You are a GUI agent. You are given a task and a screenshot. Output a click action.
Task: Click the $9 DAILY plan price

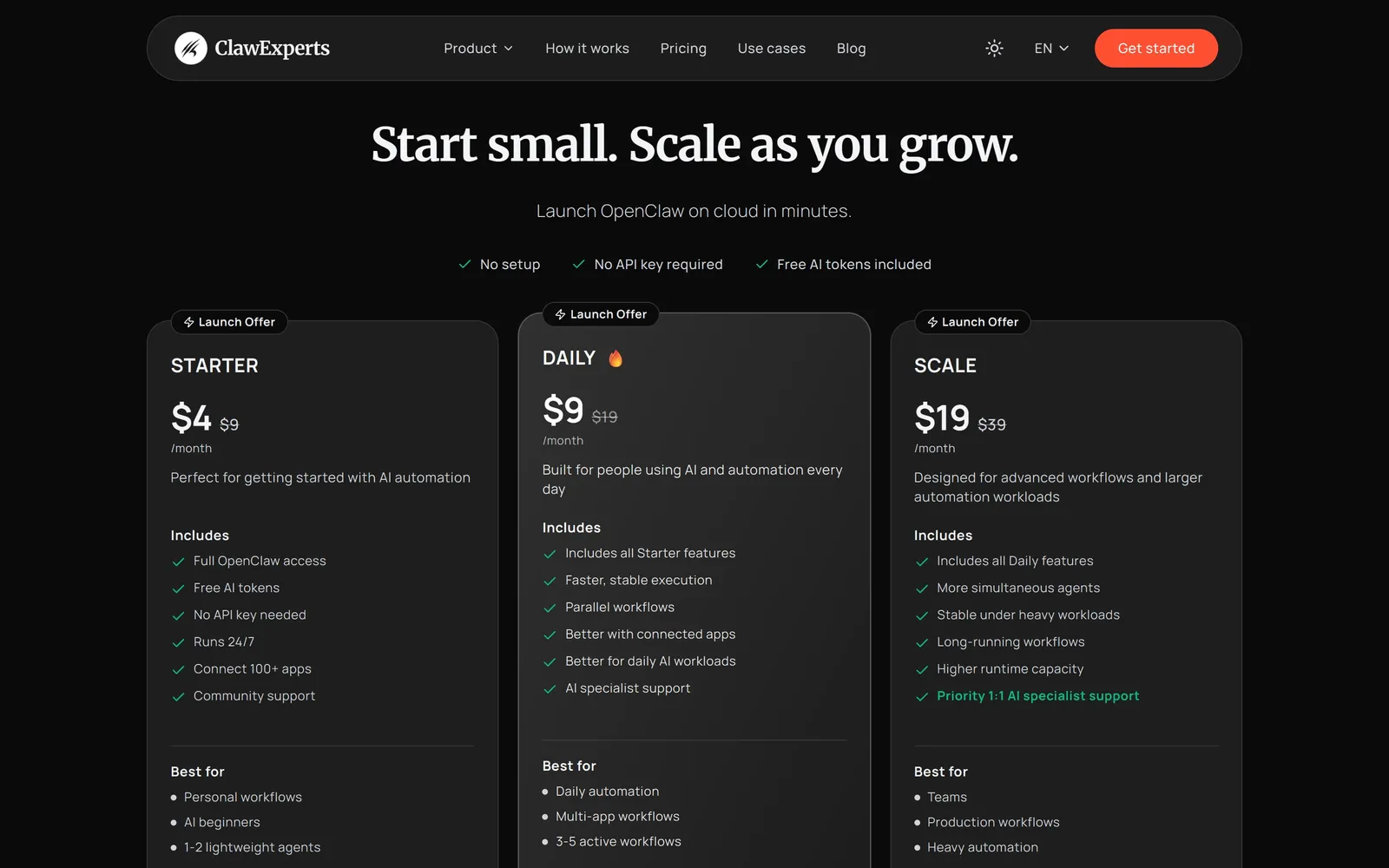(x=563, y=410)
